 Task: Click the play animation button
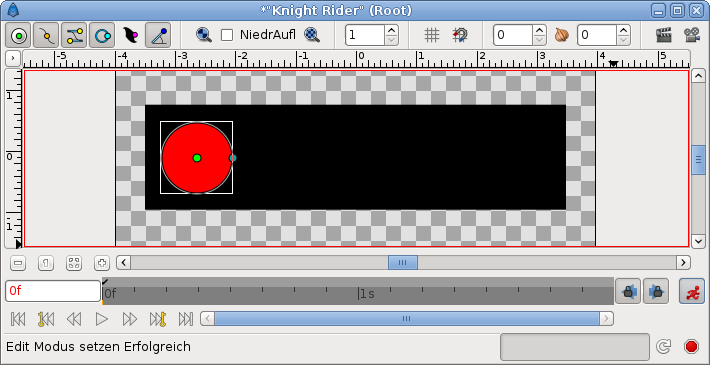(x=102, y=319)
